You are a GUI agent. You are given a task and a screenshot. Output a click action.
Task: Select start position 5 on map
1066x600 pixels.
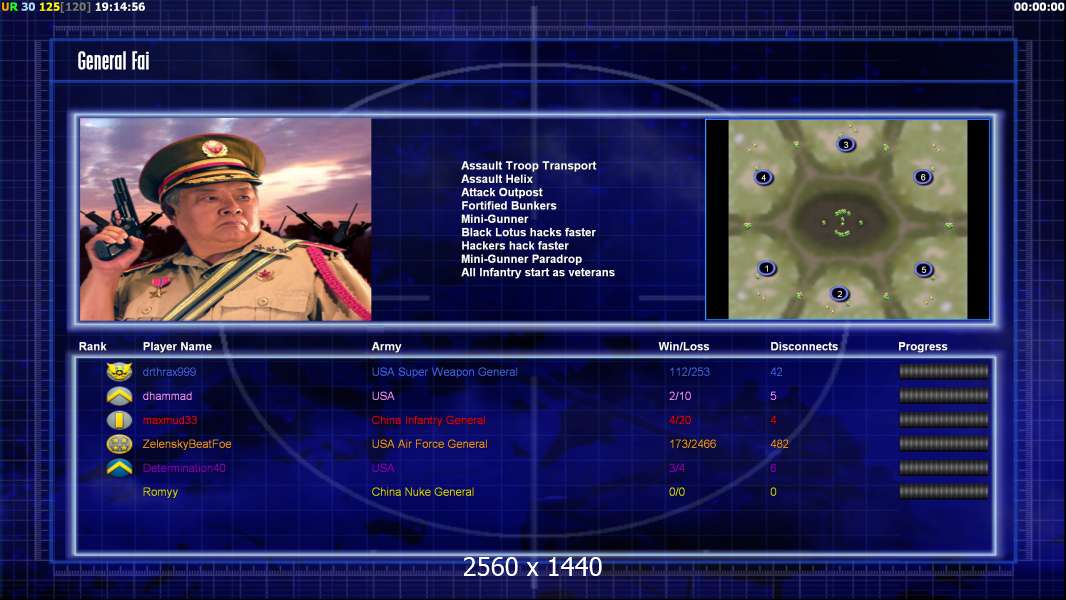tap(923, 269)
